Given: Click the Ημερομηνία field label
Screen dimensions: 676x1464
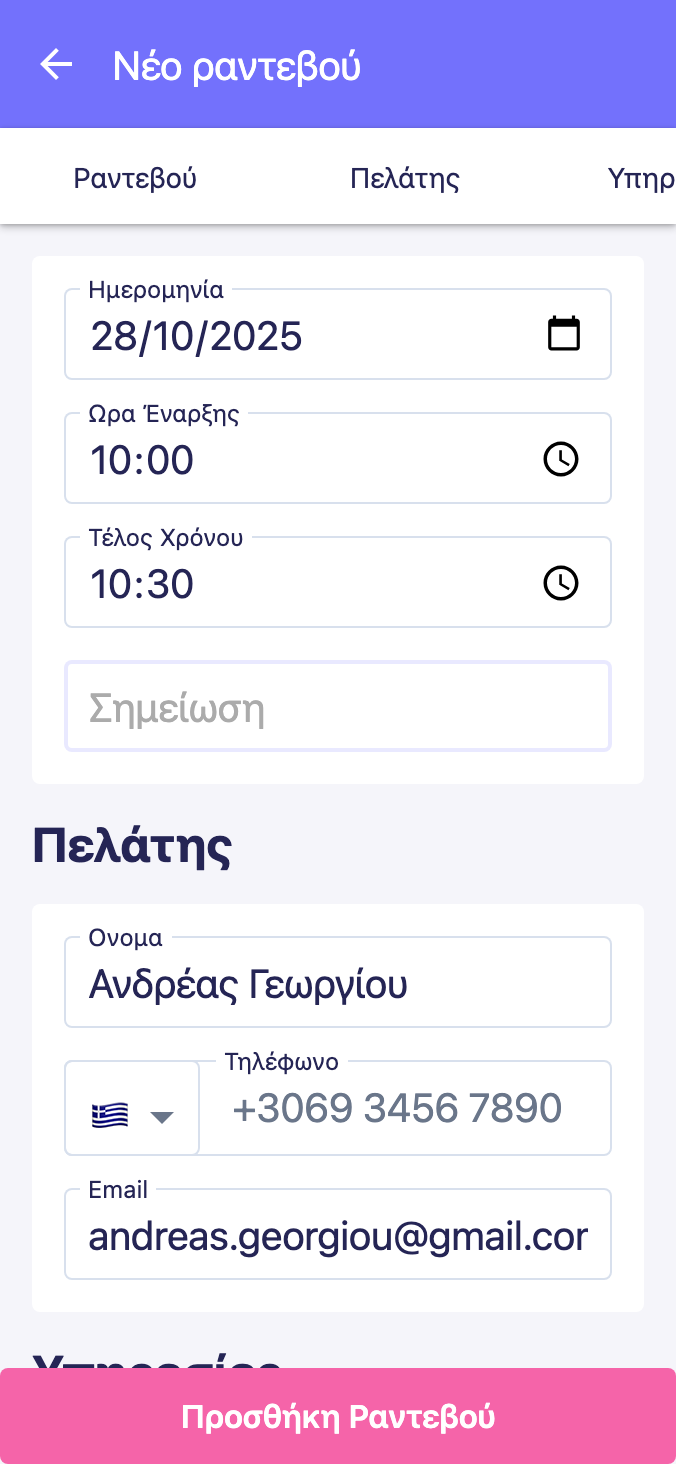Looking at the screenshot, I should pos(156,291).
